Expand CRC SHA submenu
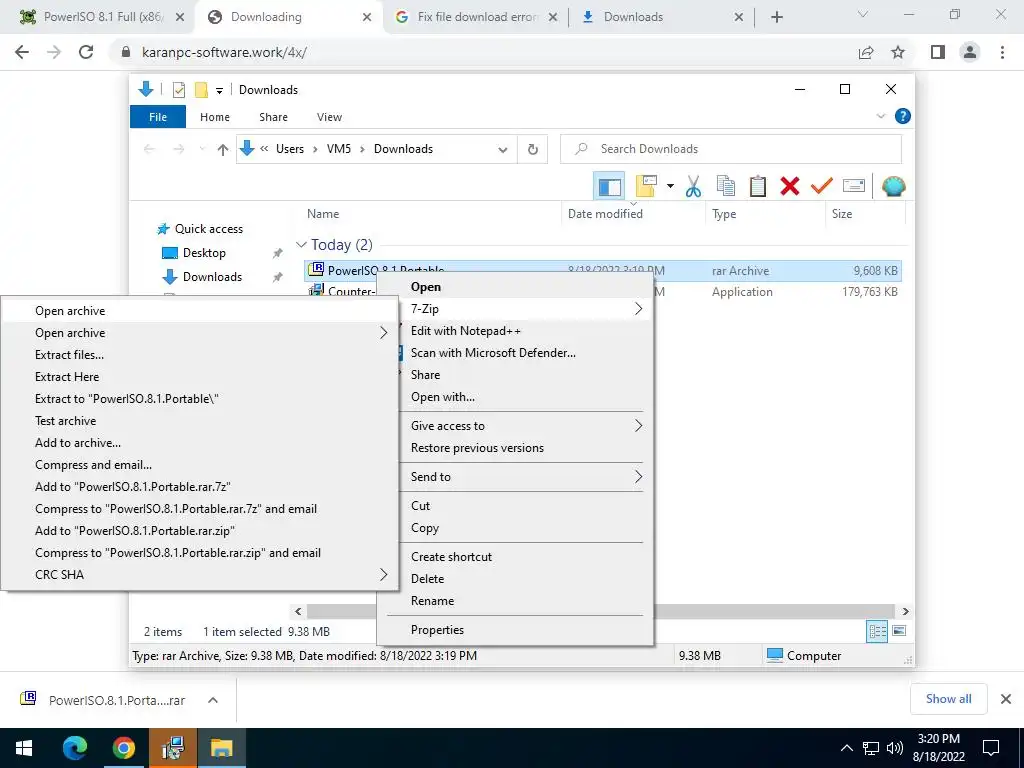The width and height of the screenshot is (1024, 768). pos(383,575)
